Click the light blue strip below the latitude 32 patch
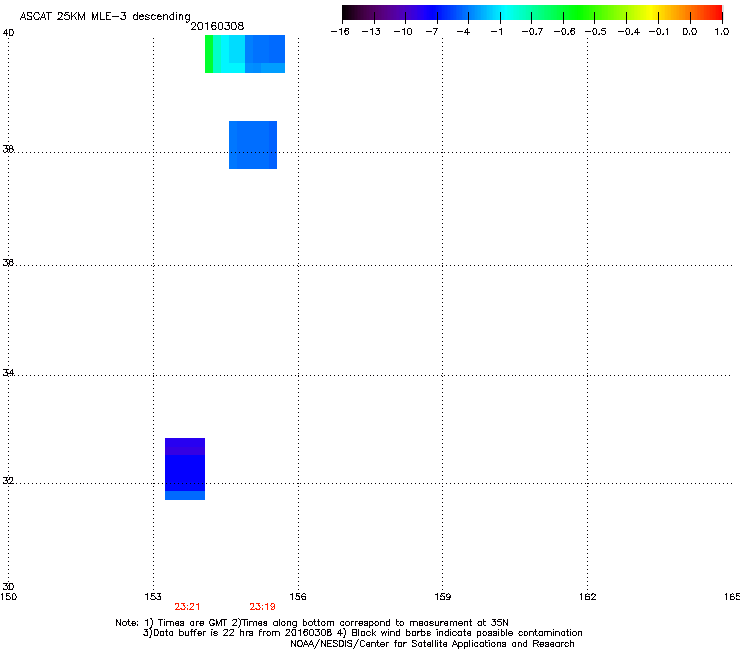Image resolution: width=740 pixels, height=650 pixels. click(185, 495)
